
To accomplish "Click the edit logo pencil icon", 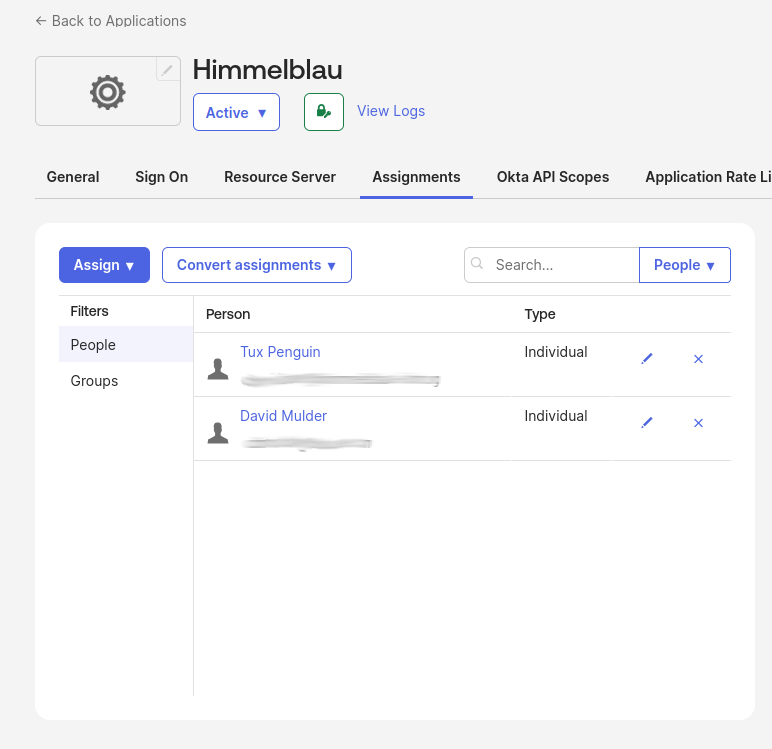I will [167, 69].
